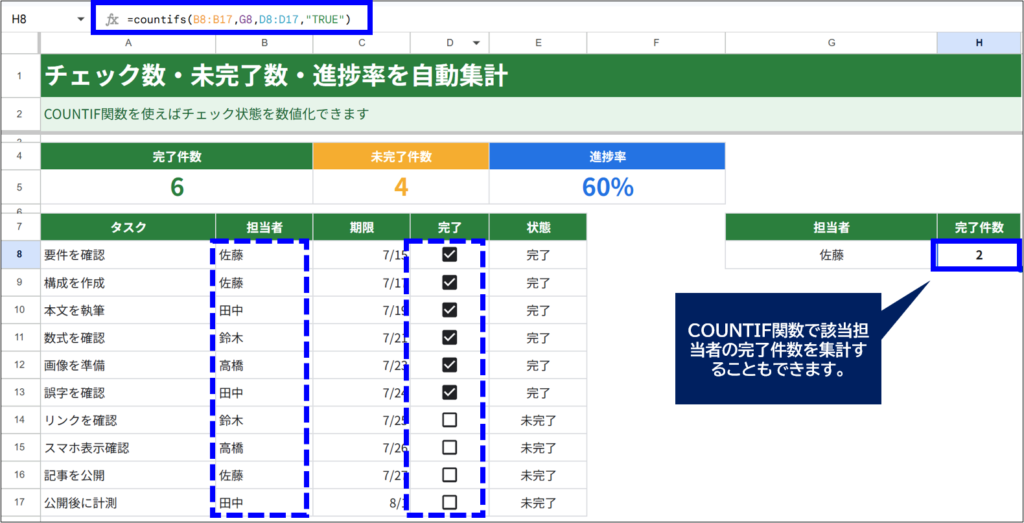The height and width of the screenshot is (523, 1024).
Task: Select column A header
Action: (128, 42)
